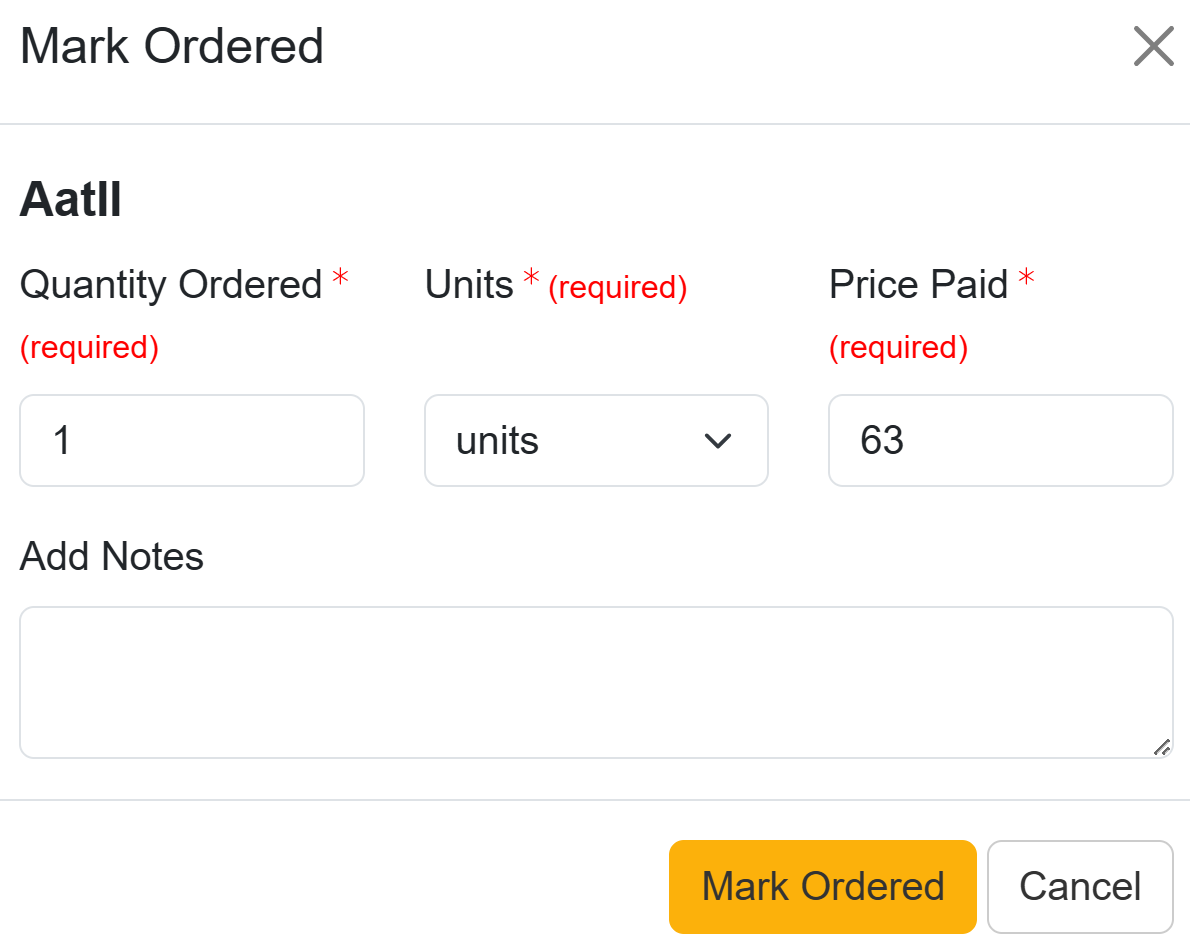Click the Quantity Ordered input field

[x=192, y=441]
